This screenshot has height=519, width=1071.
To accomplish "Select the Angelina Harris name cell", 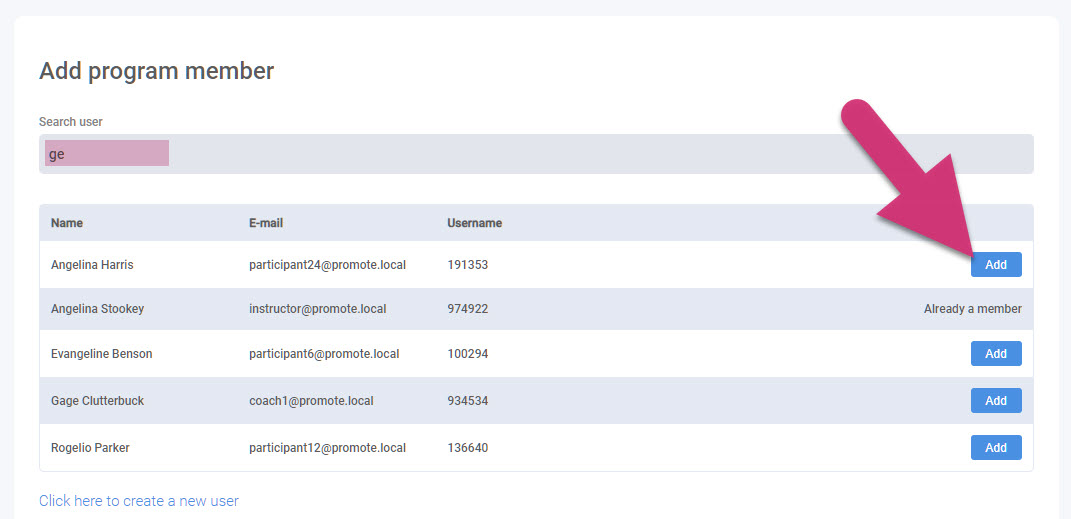I will pyautogui.click(x=92, y=265).
